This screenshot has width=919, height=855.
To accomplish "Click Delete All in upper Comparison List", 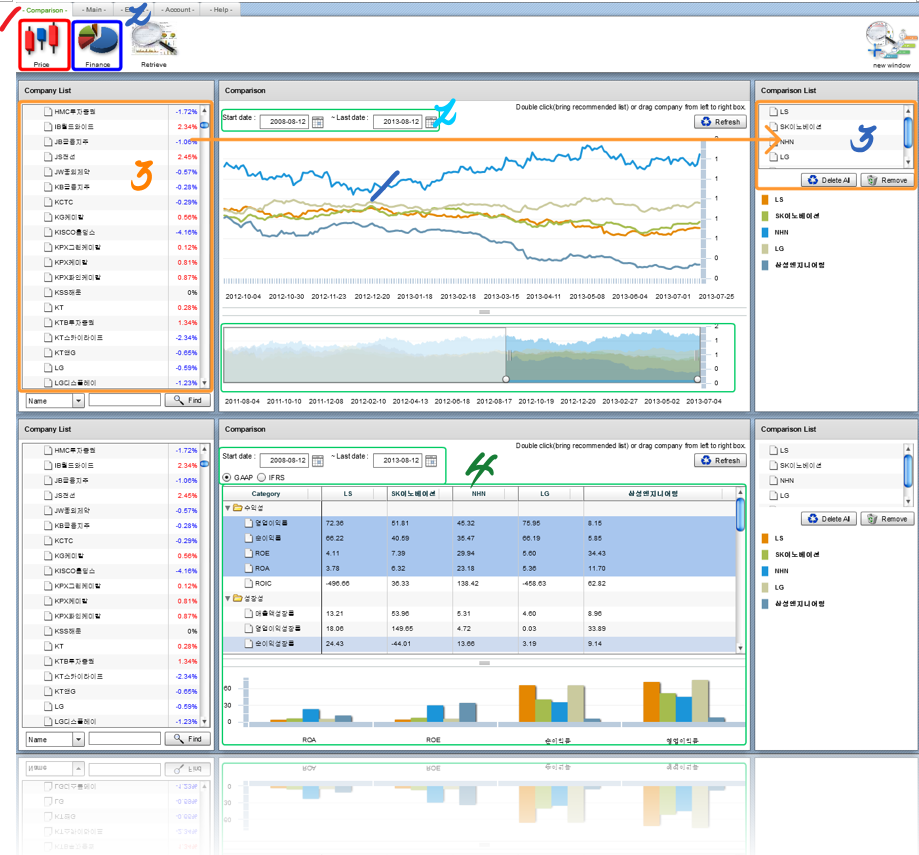I will [x=829, y=181].
